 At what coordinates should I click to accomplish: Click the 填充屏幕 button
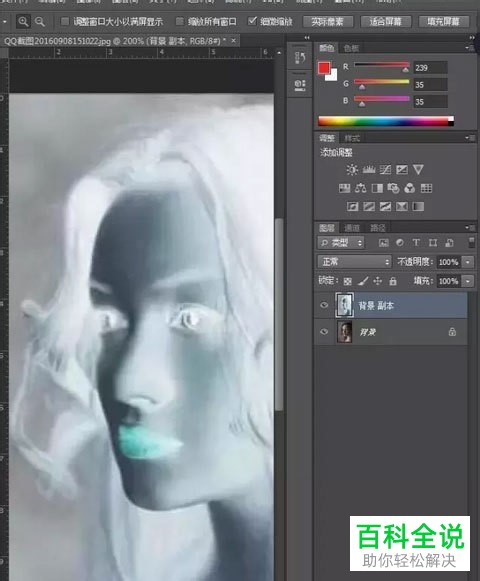click(443, 22)
